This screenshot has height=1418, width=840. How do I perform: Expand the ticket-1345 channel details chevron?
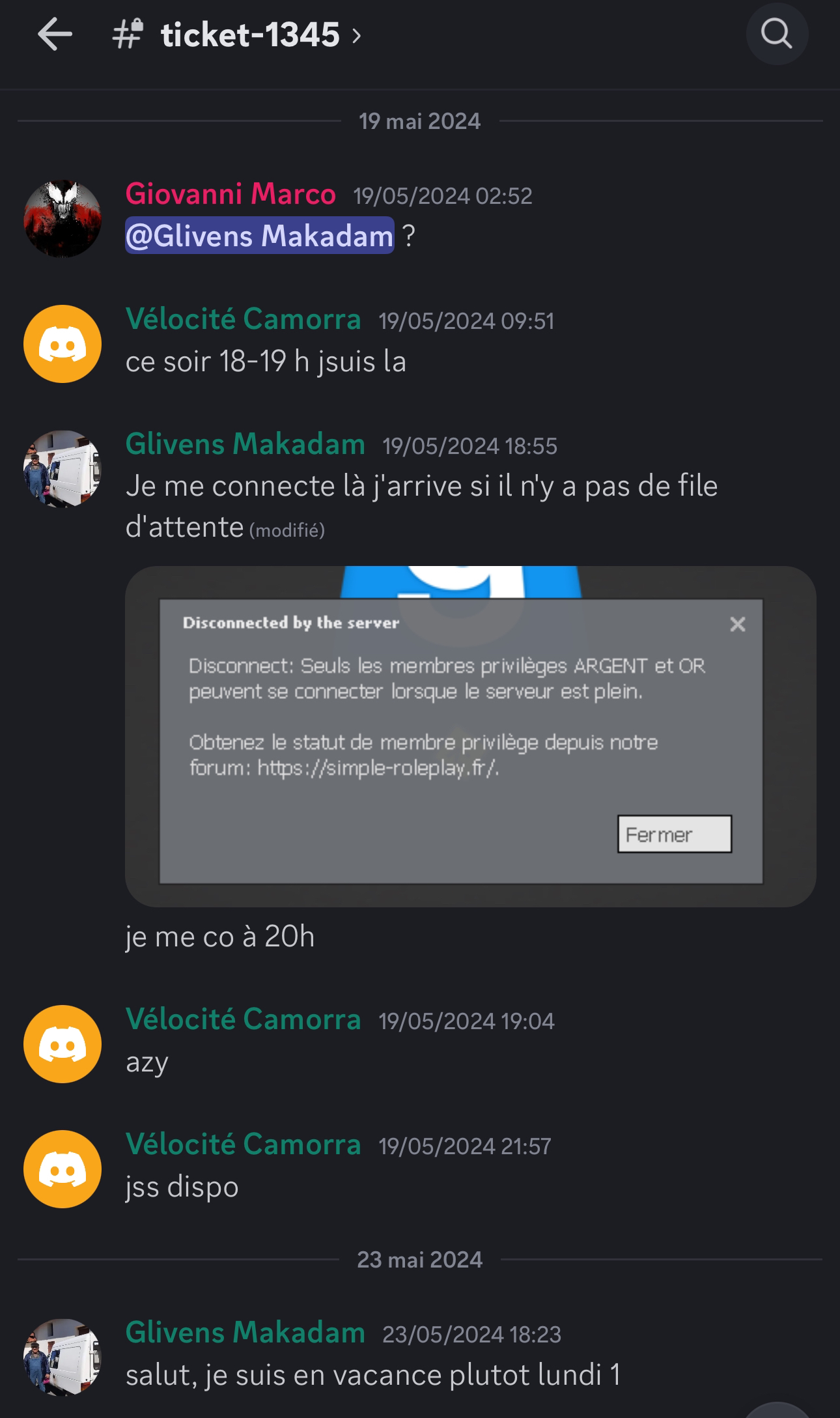coord(356,35)
